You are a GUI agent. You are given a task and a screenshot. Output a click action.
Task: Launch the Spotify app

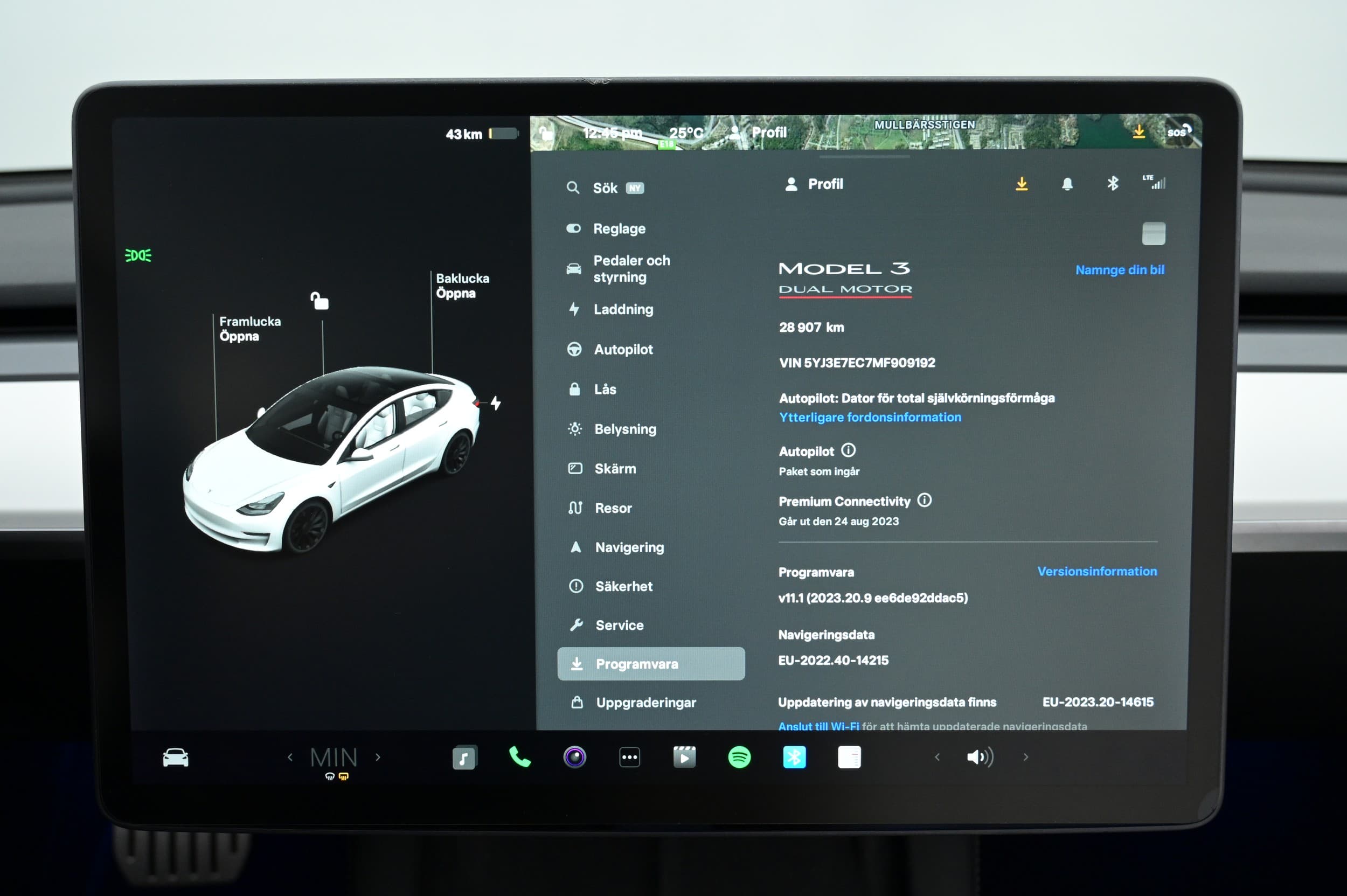point(739,757)
